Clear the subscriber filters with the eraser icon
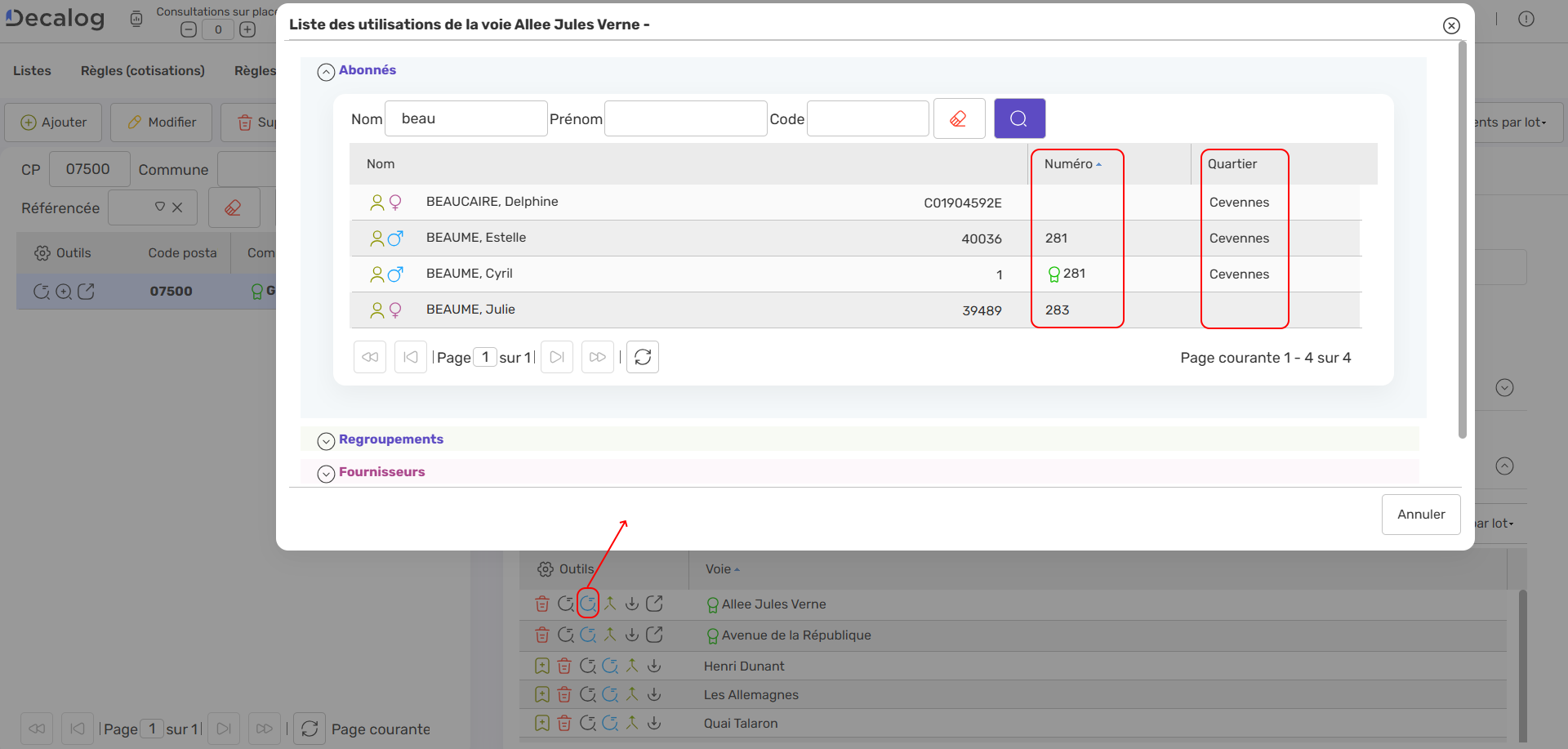This screenshot has height=749, width=1568. click(959, 119)
